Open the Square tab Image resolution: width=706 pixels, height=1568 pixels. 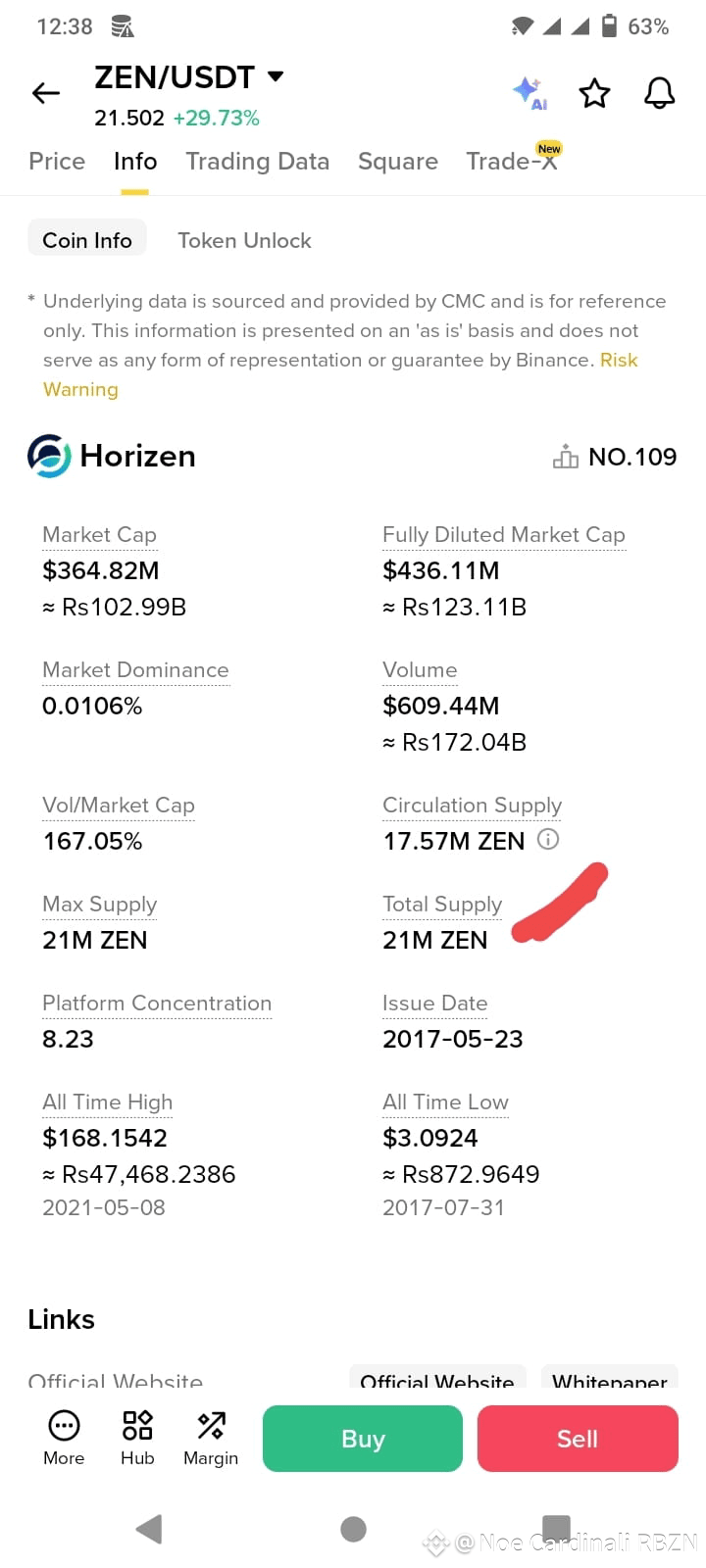click(398, 161)
